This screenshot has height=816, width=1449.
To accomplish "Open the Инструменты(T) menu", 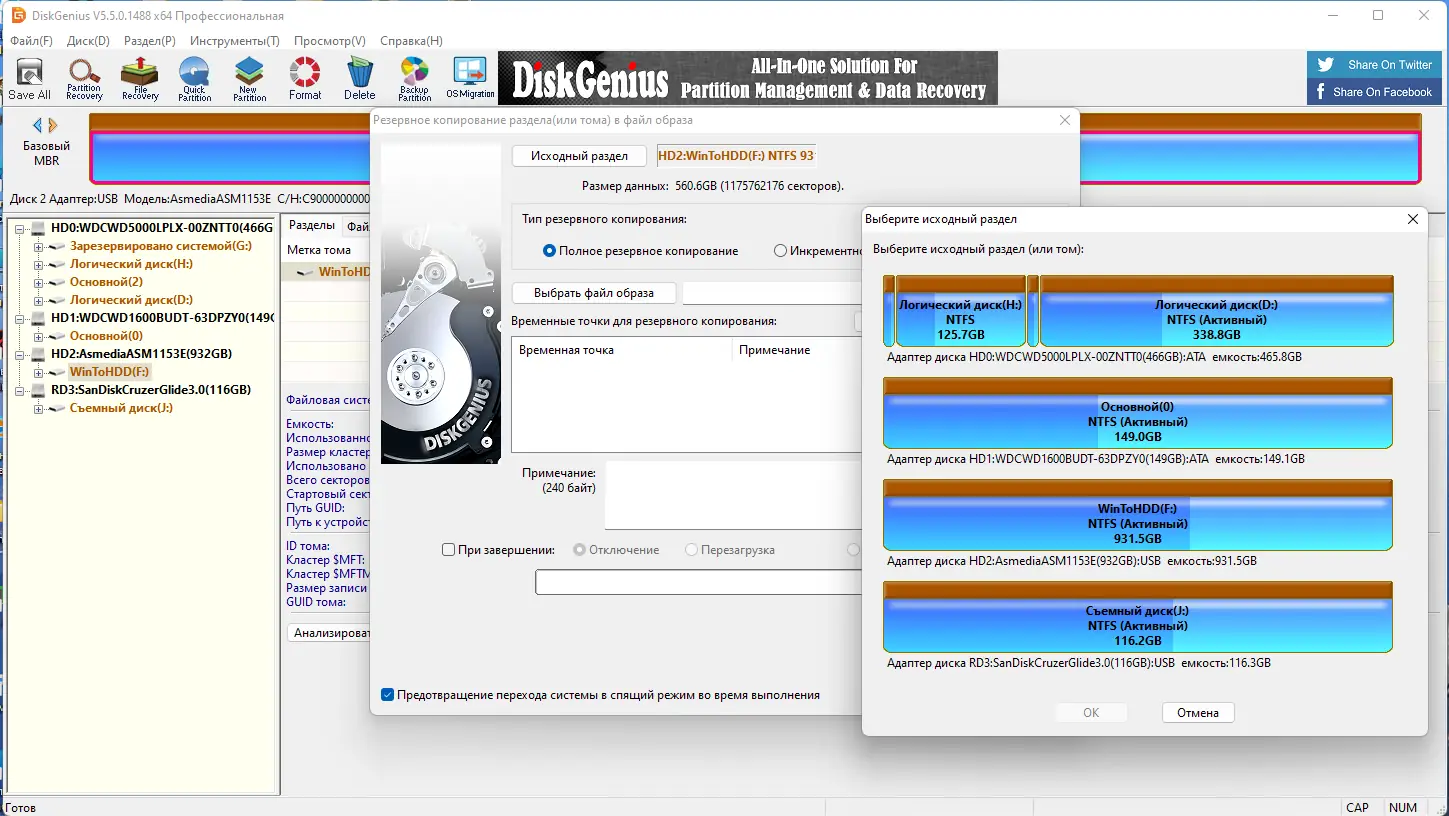I will point(235,41).
